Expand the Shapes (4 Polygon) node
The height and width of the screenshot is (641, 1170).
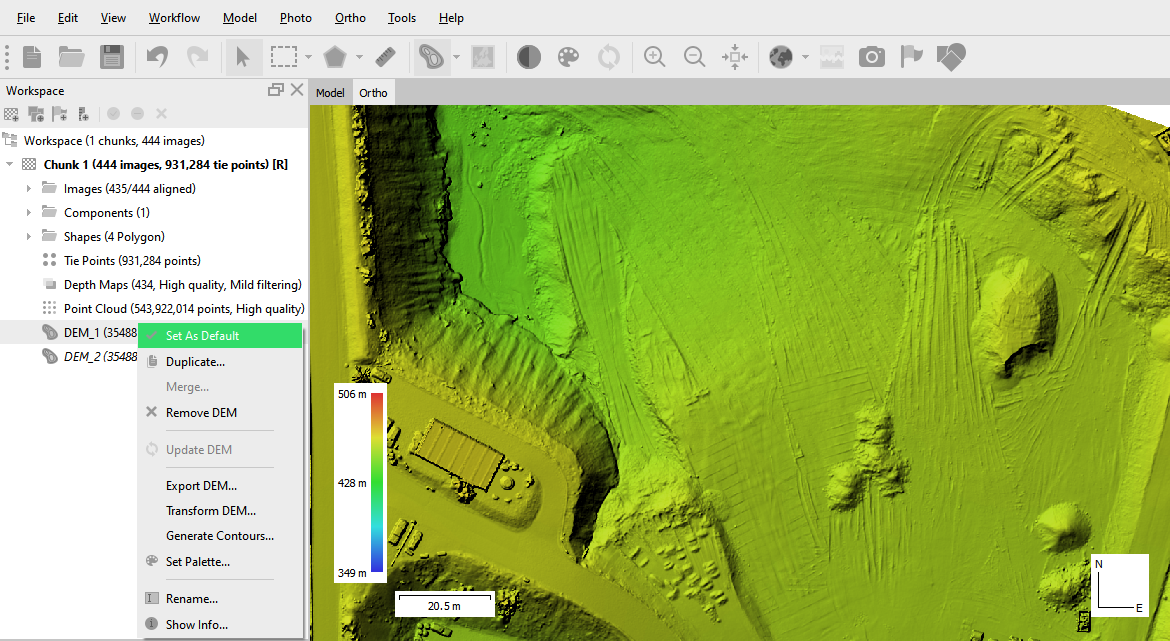point(28,237)
